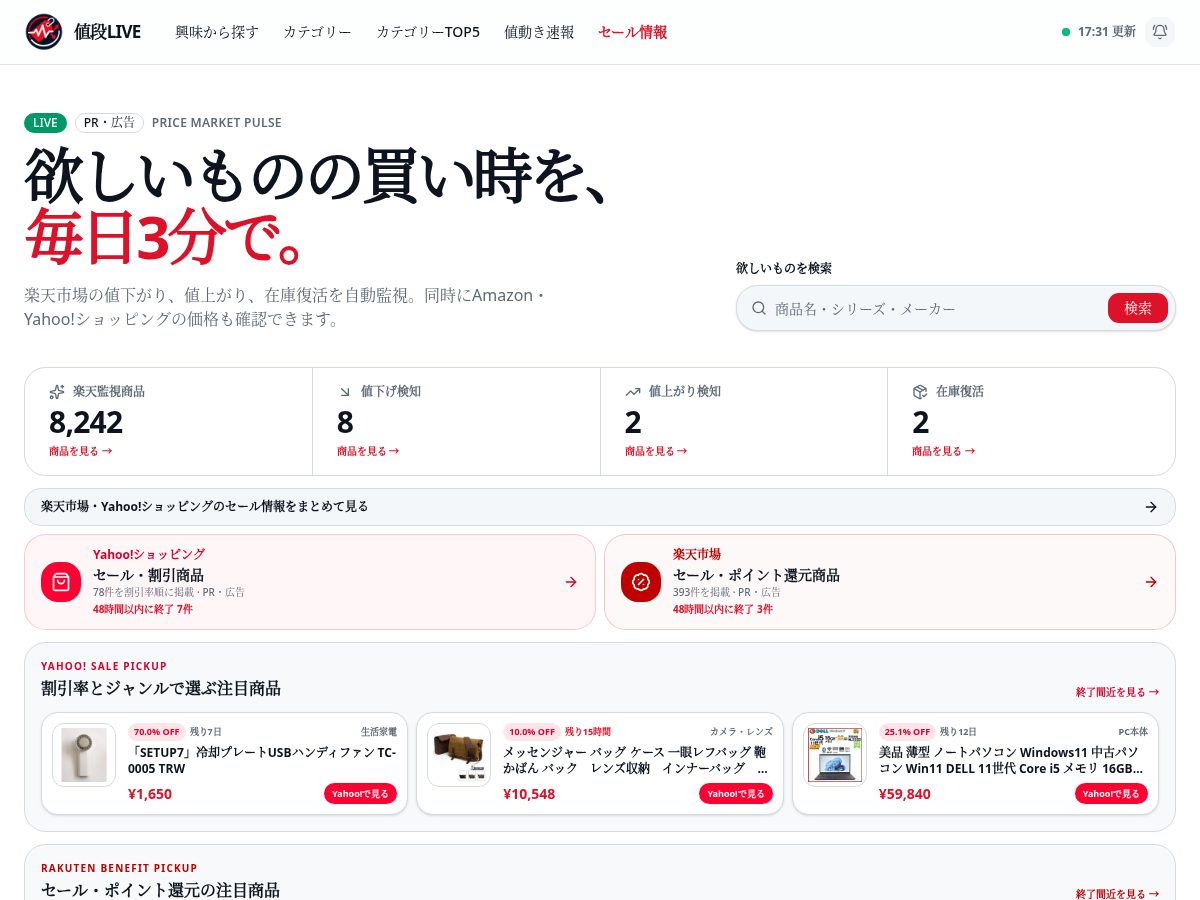Click the arrow on the 楽天市場 sale card

[1151, 582]
